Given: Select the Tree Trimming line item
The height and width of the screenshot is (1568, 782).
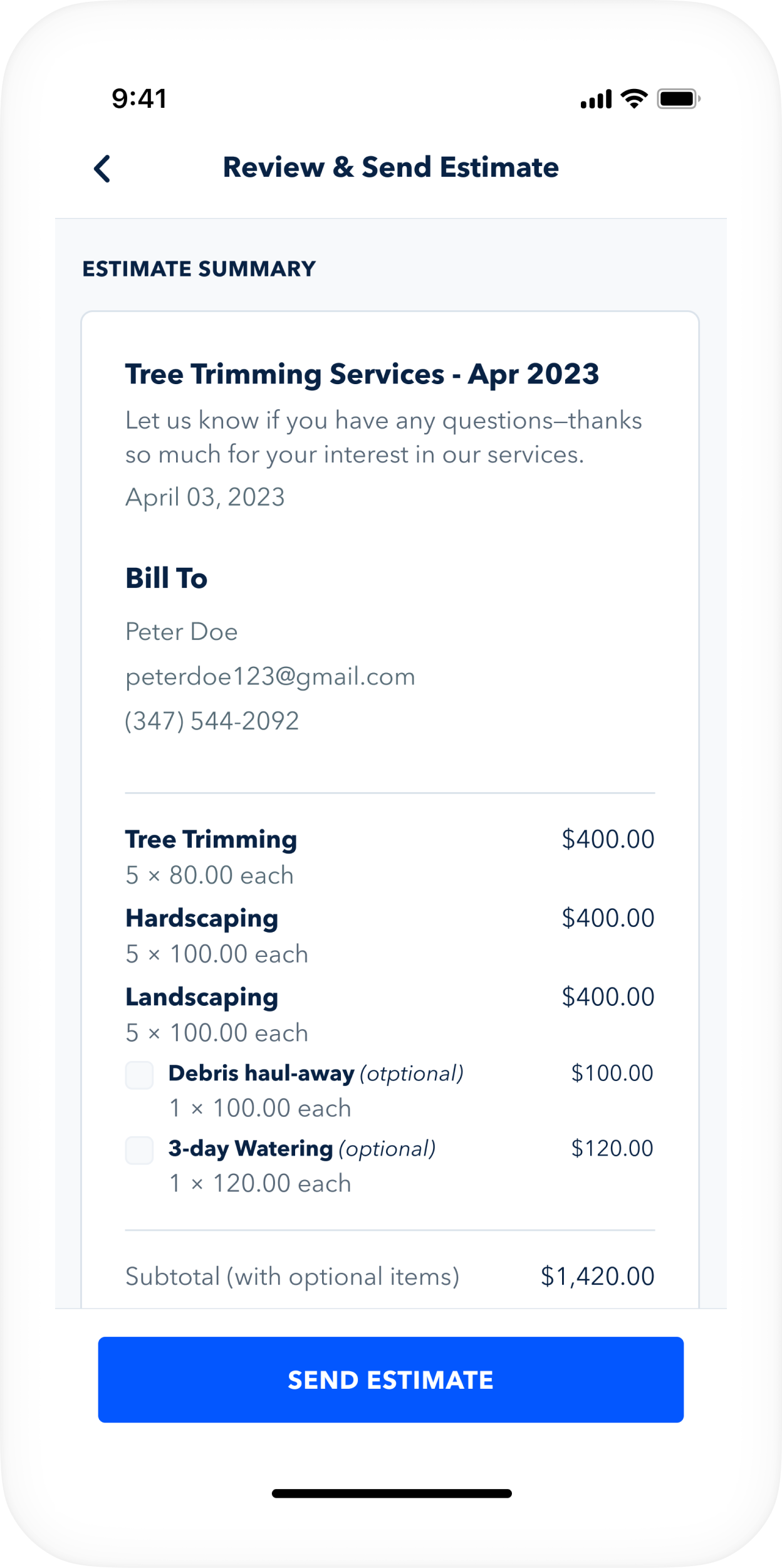Looking at the screenshot, I should click(211, 840).
